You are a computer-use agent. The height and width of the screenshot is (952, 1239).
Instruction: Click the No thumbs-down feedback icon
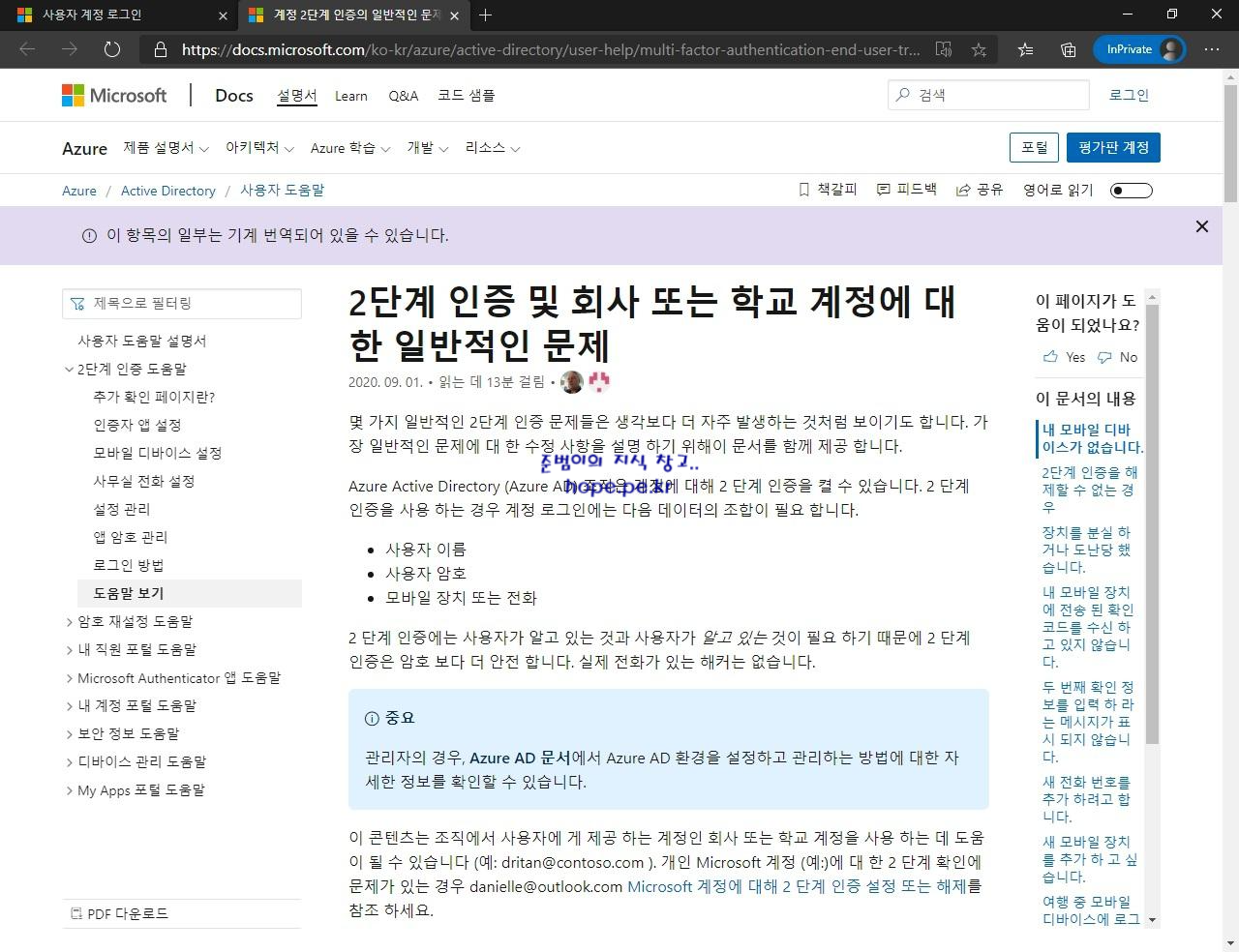point(1104,357)
